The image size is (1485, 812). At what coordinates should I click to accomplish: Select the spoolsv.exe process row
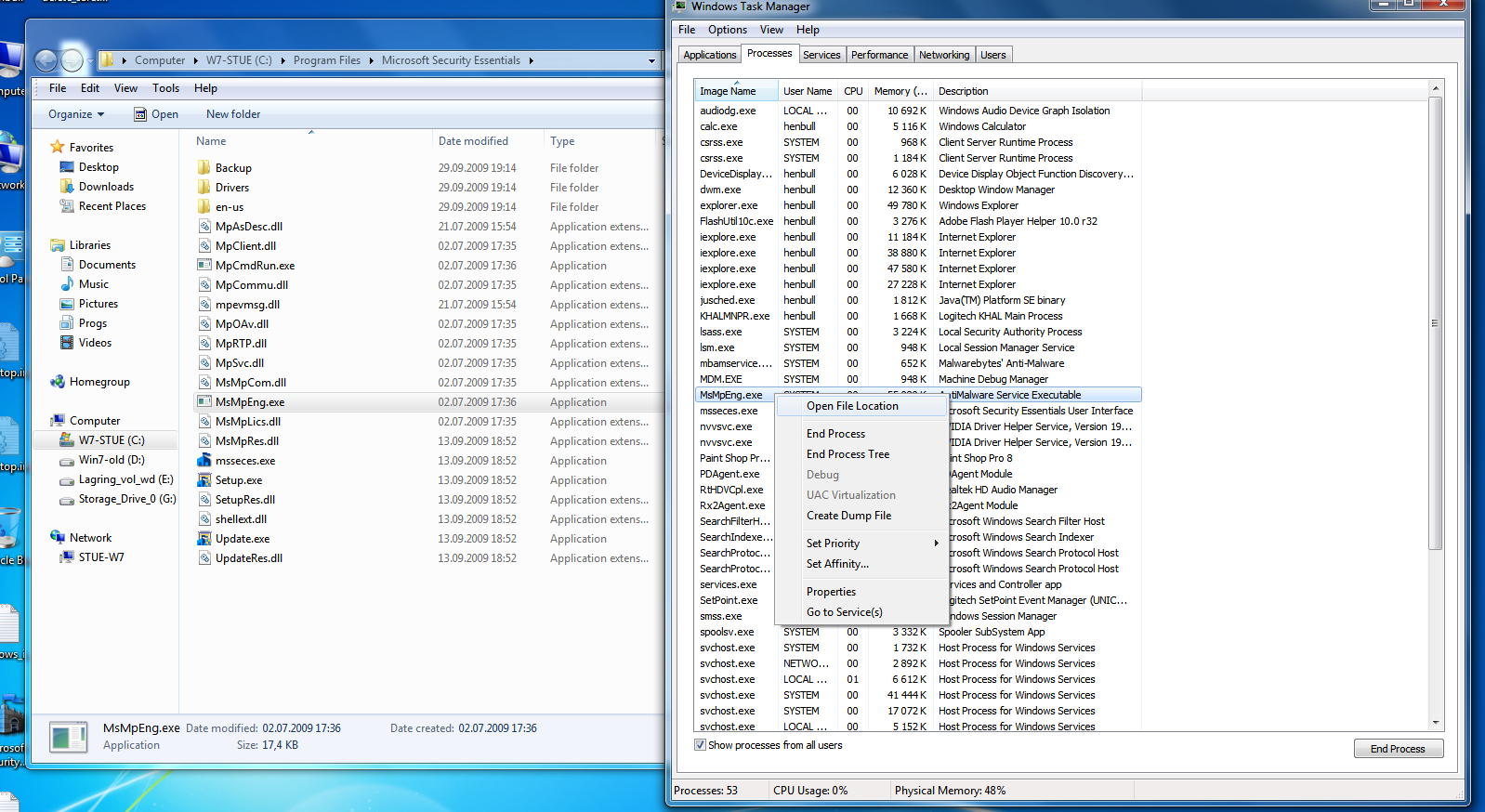click(917, 632)
